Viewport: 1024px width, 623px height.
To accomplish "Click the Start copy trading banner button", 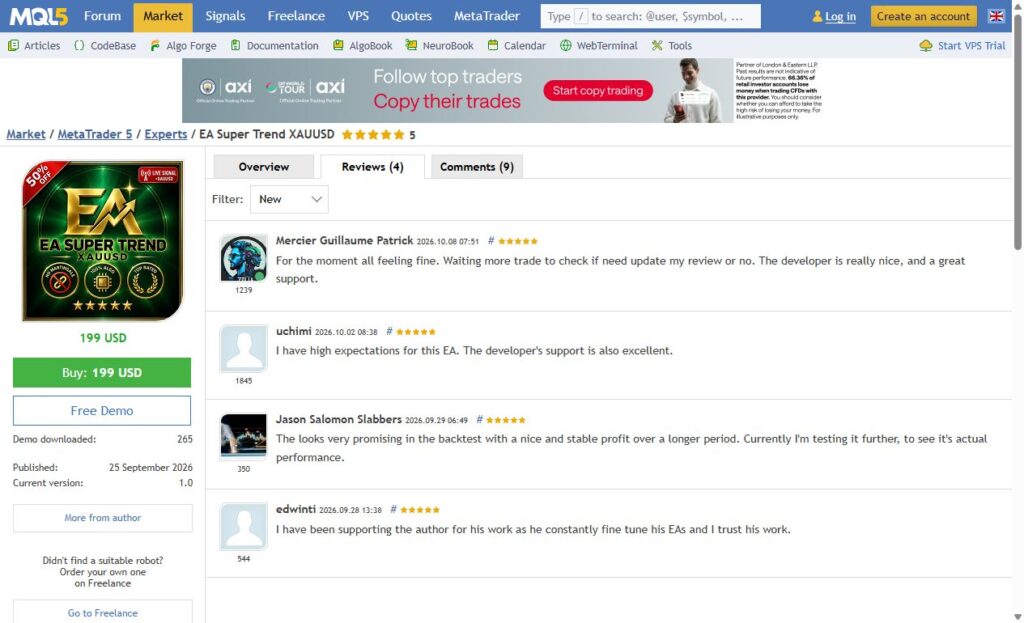I will 598,91.
